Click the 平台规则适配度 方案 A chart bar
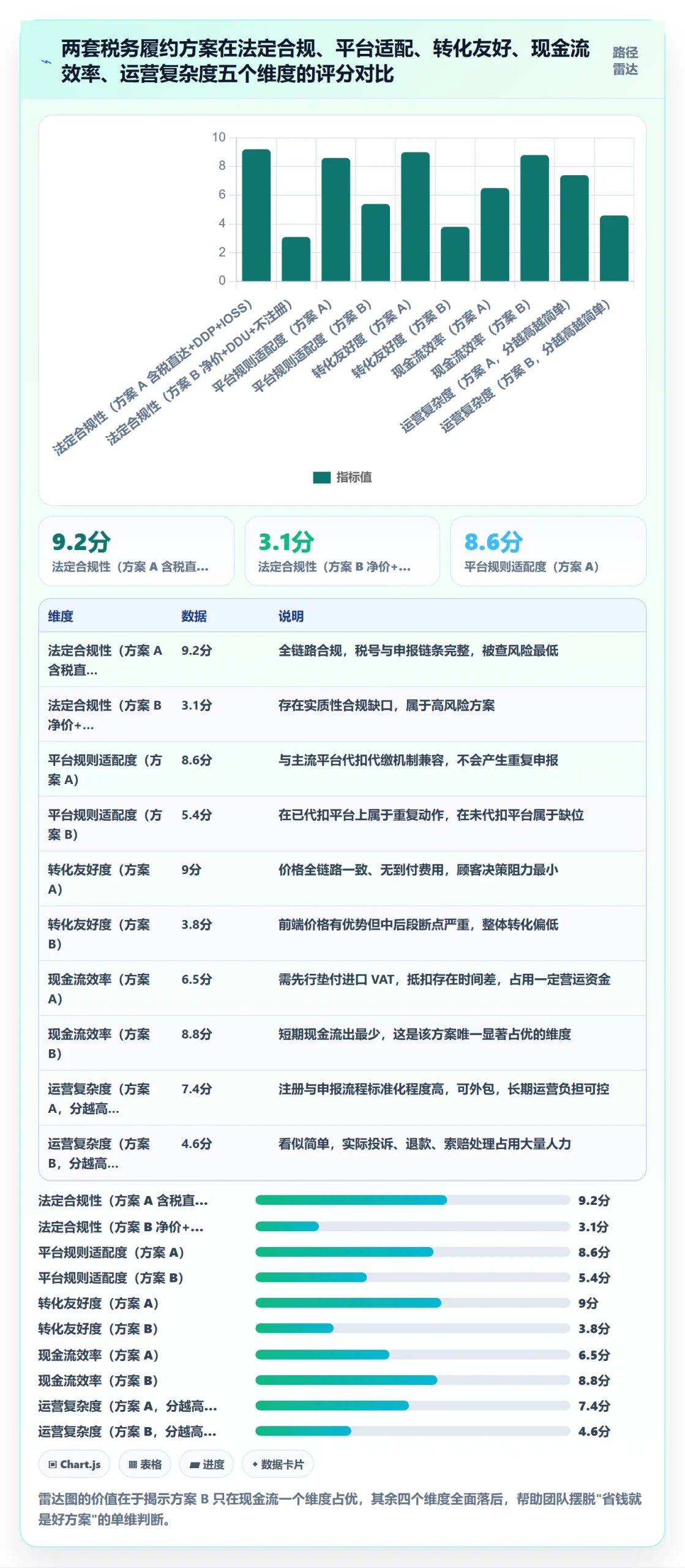The height and width of the screenshot is (1568, 685). coord(336,219)
